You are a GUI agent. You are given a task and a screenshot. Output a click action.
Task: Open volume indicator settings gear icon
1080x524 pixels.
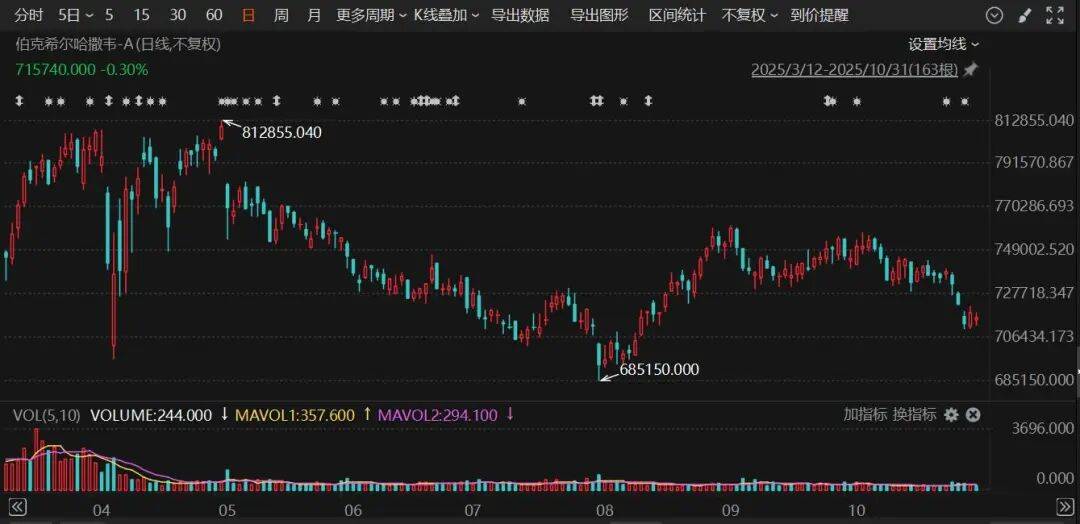click(951, 414)
